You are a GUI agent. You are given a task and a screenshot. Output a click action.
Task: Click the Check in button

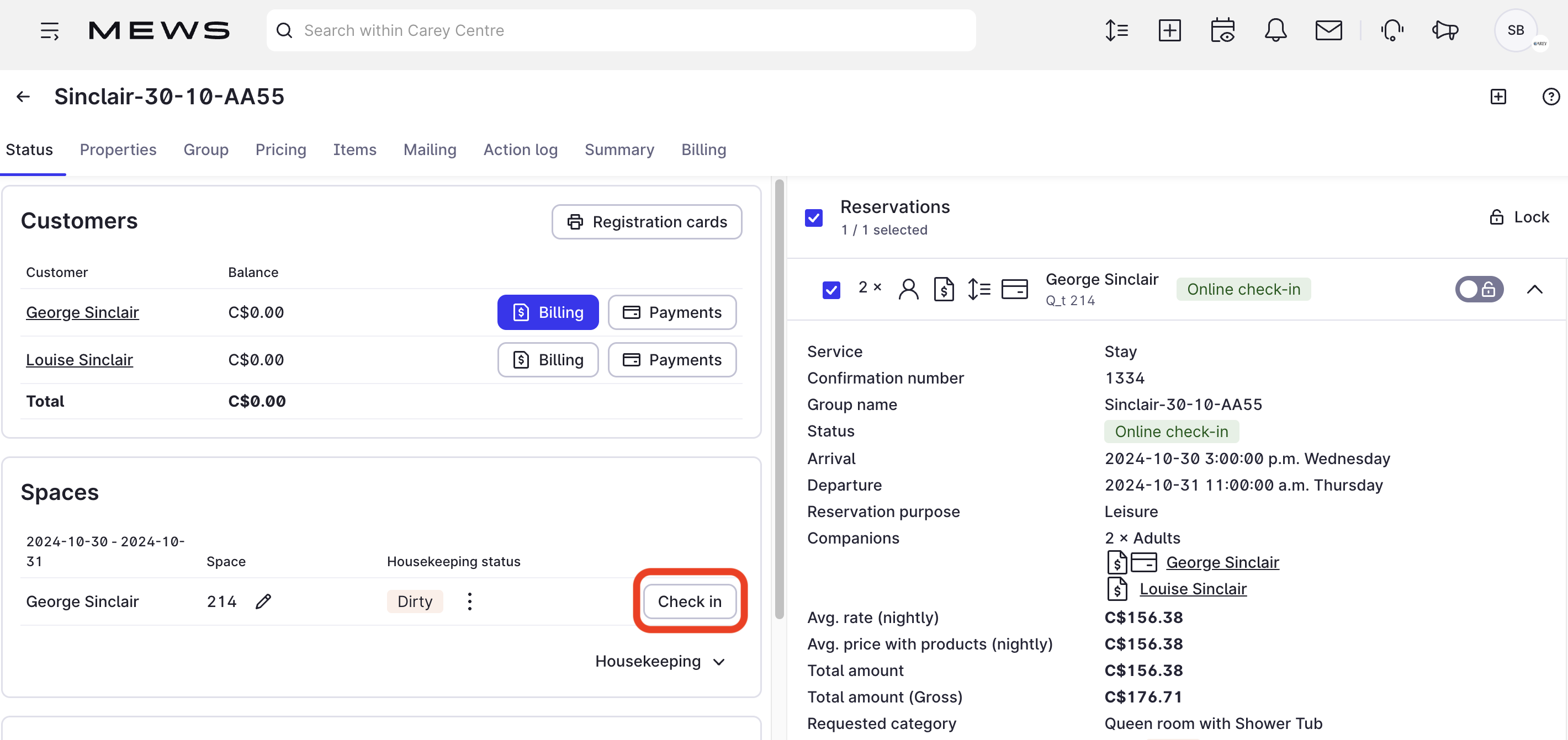pyautogui.click(x=689, y=601)
